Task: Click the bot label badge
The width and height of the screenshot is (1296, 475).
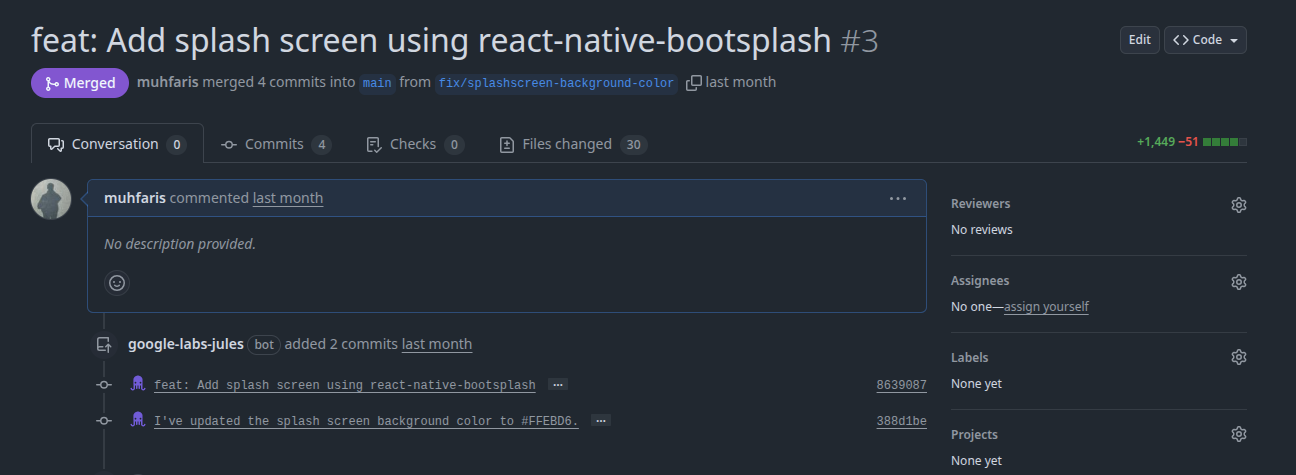Action: 264,344
